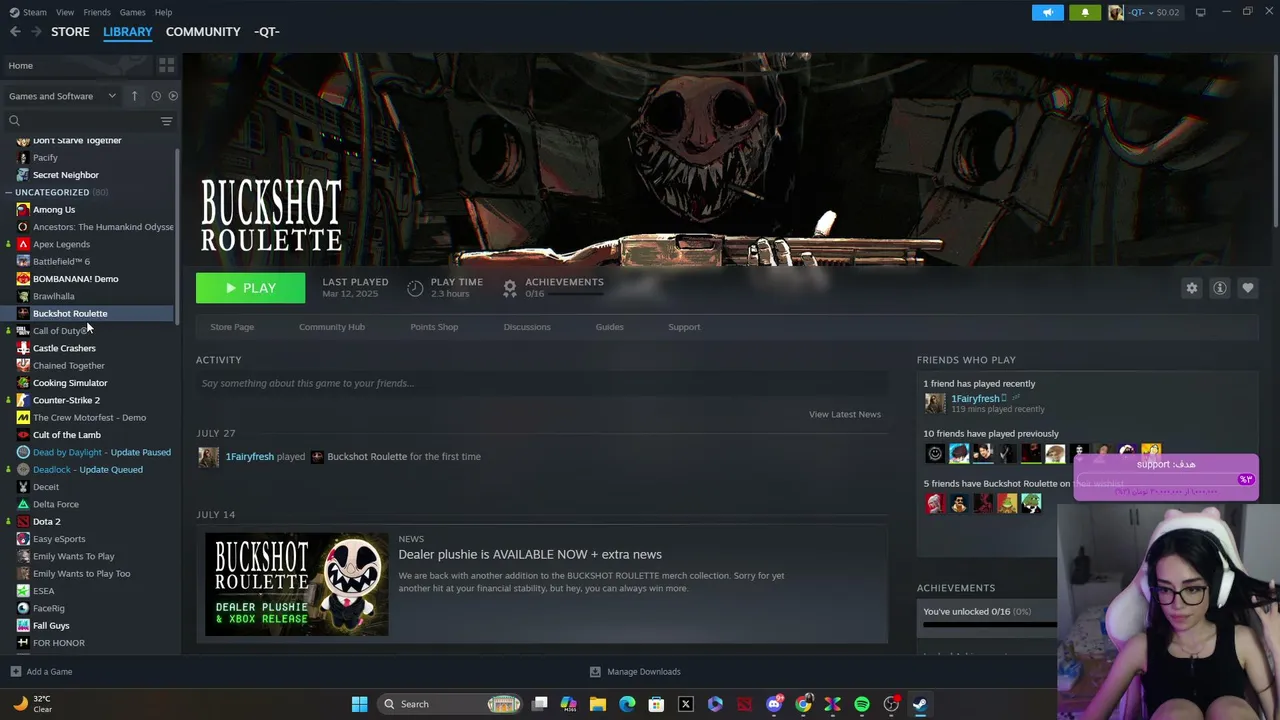1280x720 pixels.
Task: Click the achievements progress bar
Action: tap(990, 625)
